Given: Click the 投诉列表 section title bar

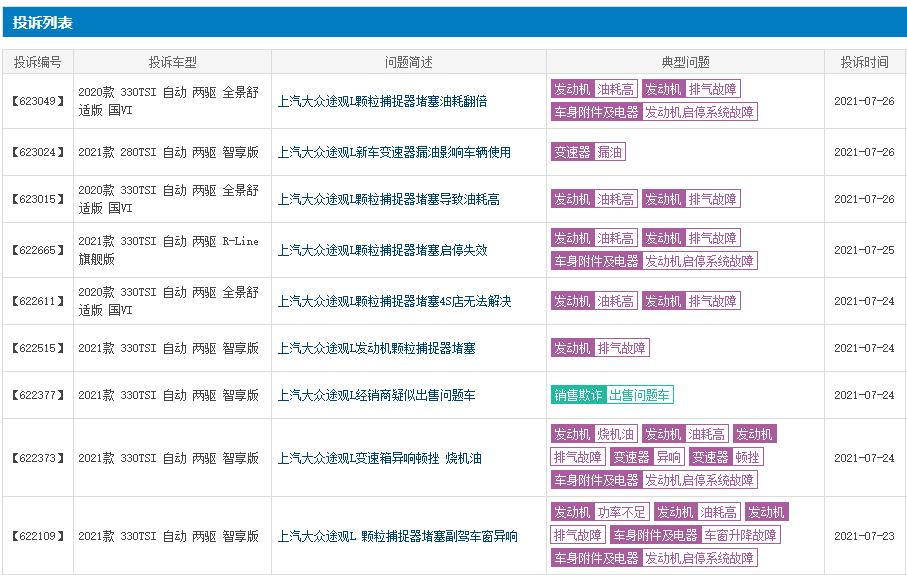Looking at the screenshot, I should 453,22.
